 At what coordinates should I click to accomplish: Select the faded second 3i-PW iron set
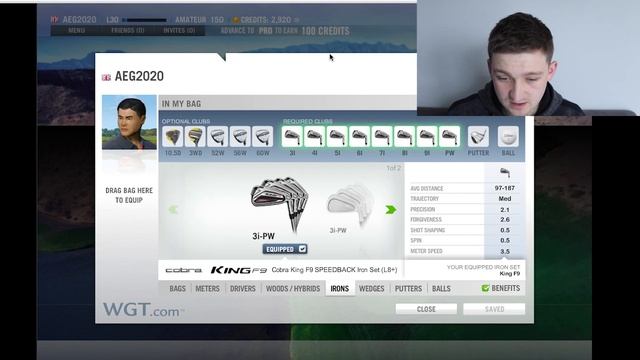[349, 204]
